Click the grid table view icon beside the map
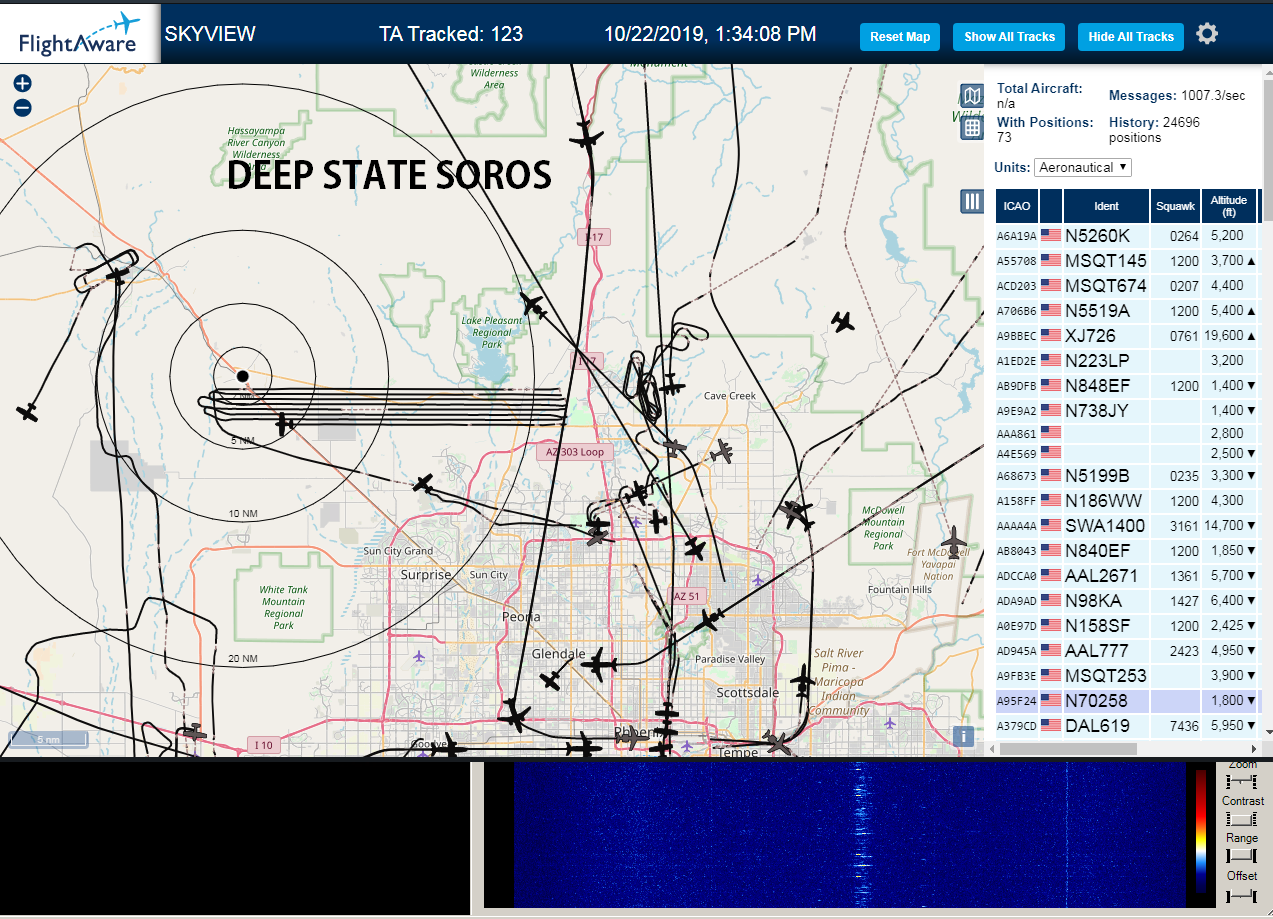Viewport: 1273px width, 919px height. 972,128
